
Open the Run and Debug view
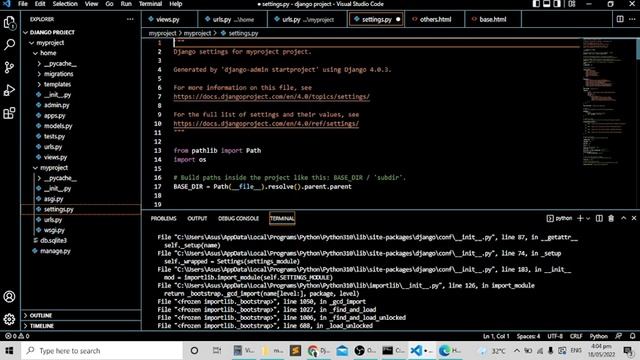(x=9, y=90)
